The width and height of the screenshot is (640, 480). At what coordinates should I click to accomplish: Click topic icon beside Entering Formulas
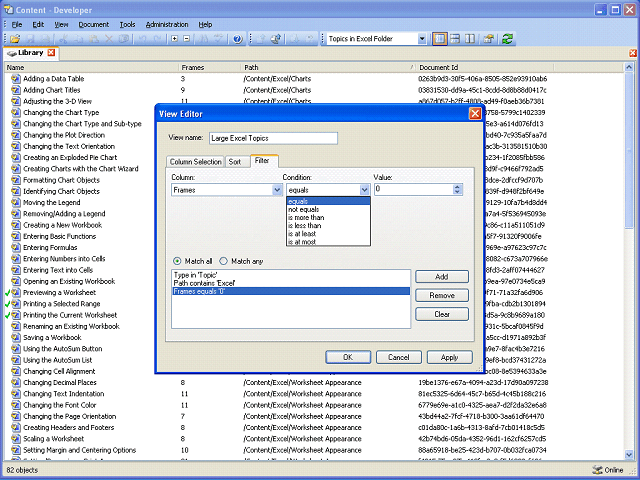(x=16, y=247)
